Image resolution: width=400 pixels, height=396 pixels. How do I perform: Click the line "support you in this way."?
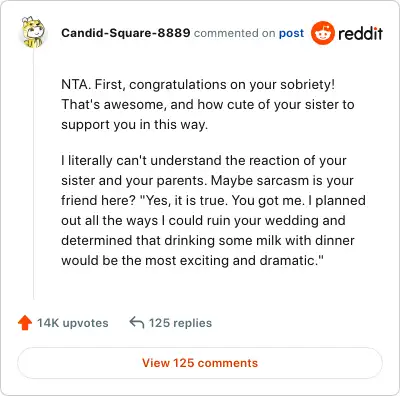(x=135, y=125)
